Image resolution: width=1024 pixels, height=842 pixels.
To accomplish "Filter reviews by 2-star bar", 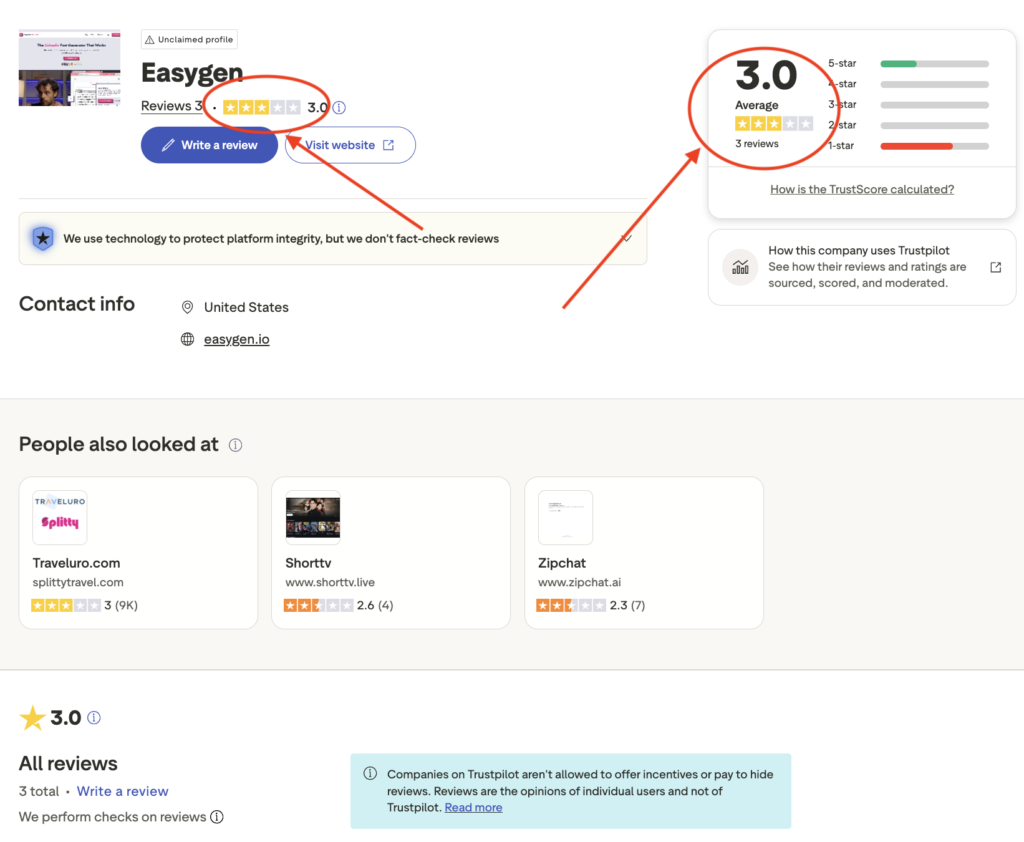I will tap(934, 125).
